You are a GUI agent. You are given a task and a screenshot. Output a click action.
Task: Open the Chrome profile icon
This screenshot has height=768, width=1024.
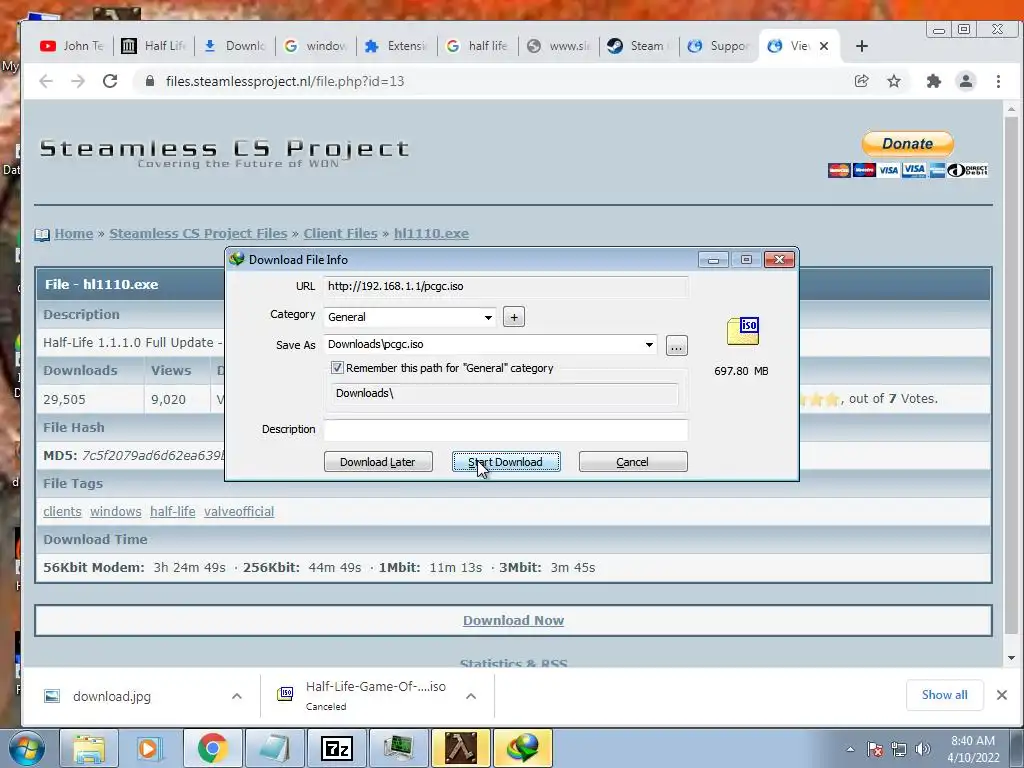[966, 81]
